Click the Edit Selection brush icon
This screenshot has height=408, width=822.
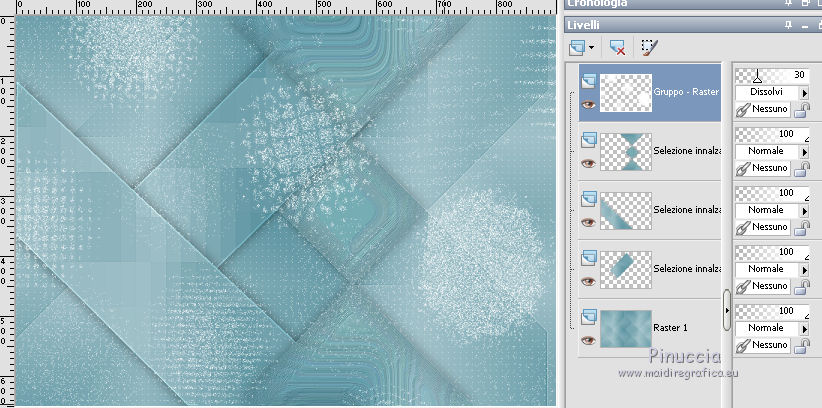pos(648,48)
